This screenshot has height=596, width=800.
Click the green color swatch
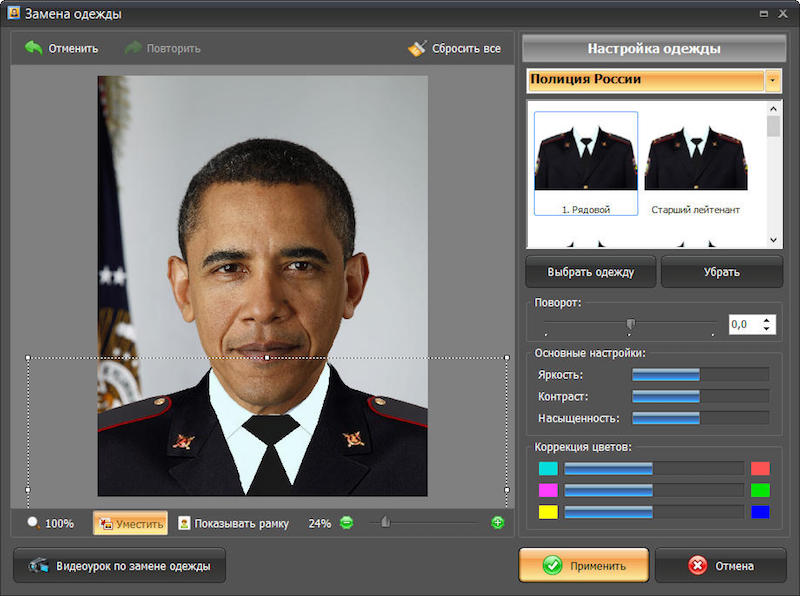click(760, 490)
